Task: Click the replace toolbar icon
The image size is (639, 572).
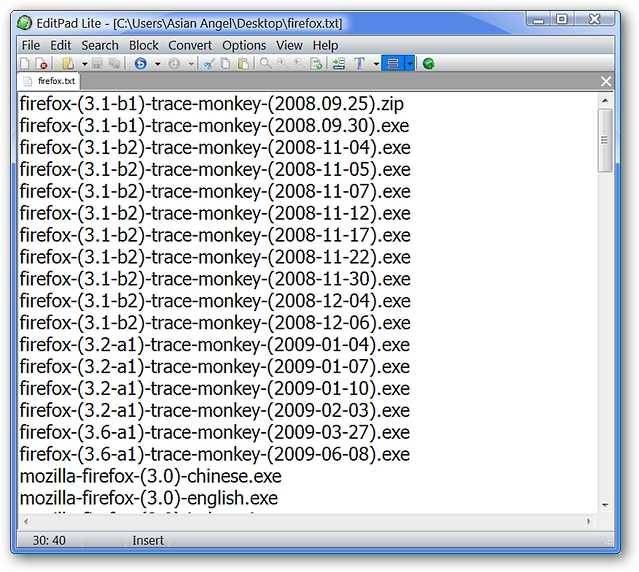Action: 316,64
